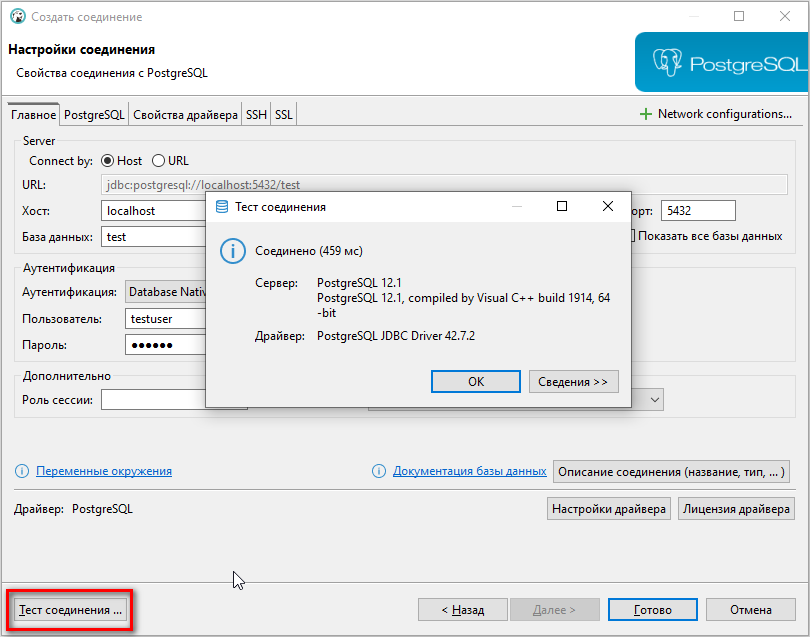Click the PostgreSQL JDBC Driver 42.7.2 text
The image size is (810, 637).
click(396, 336)
